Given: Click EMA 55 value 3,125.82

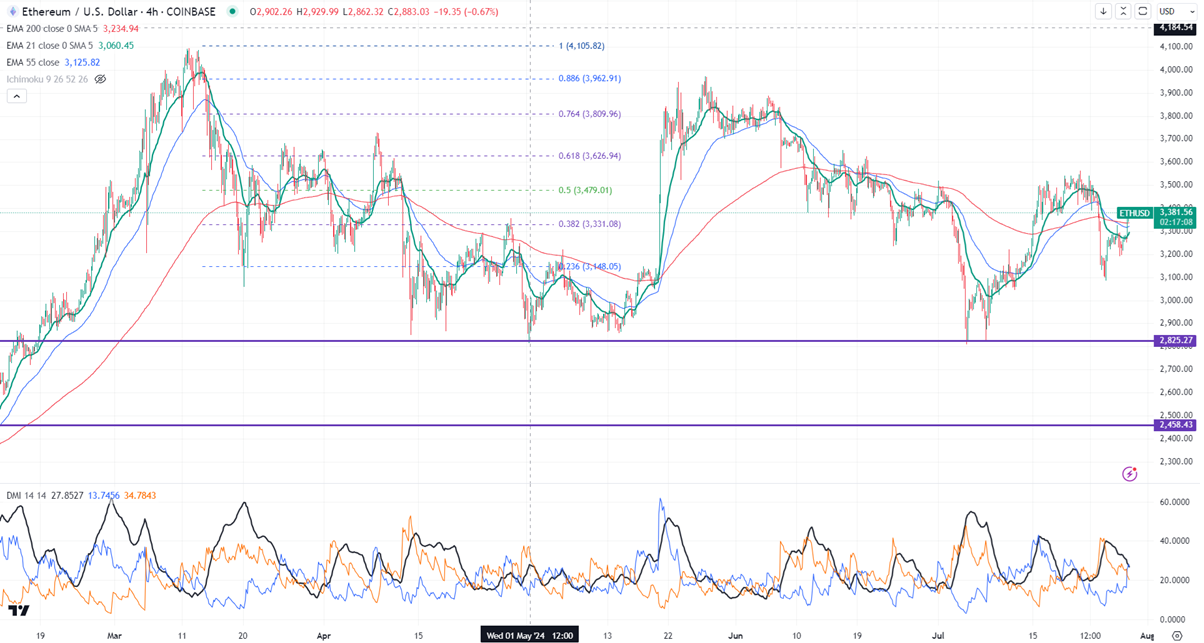Looking at the screenshot, I should pos(82,62).
